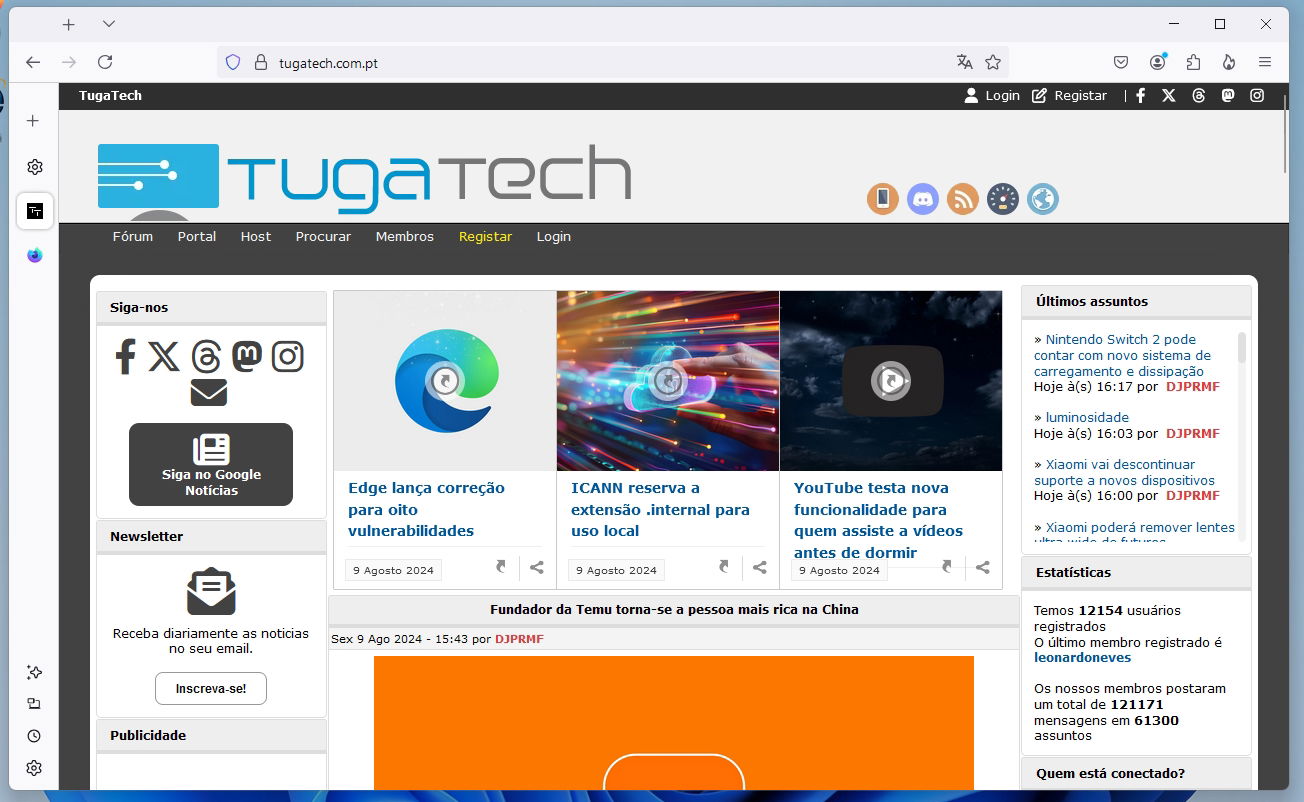Viewport: 1304px width, 802px height.
Task: Click the orange mobile phone circle icon
Action: click(x=883, y=199)
